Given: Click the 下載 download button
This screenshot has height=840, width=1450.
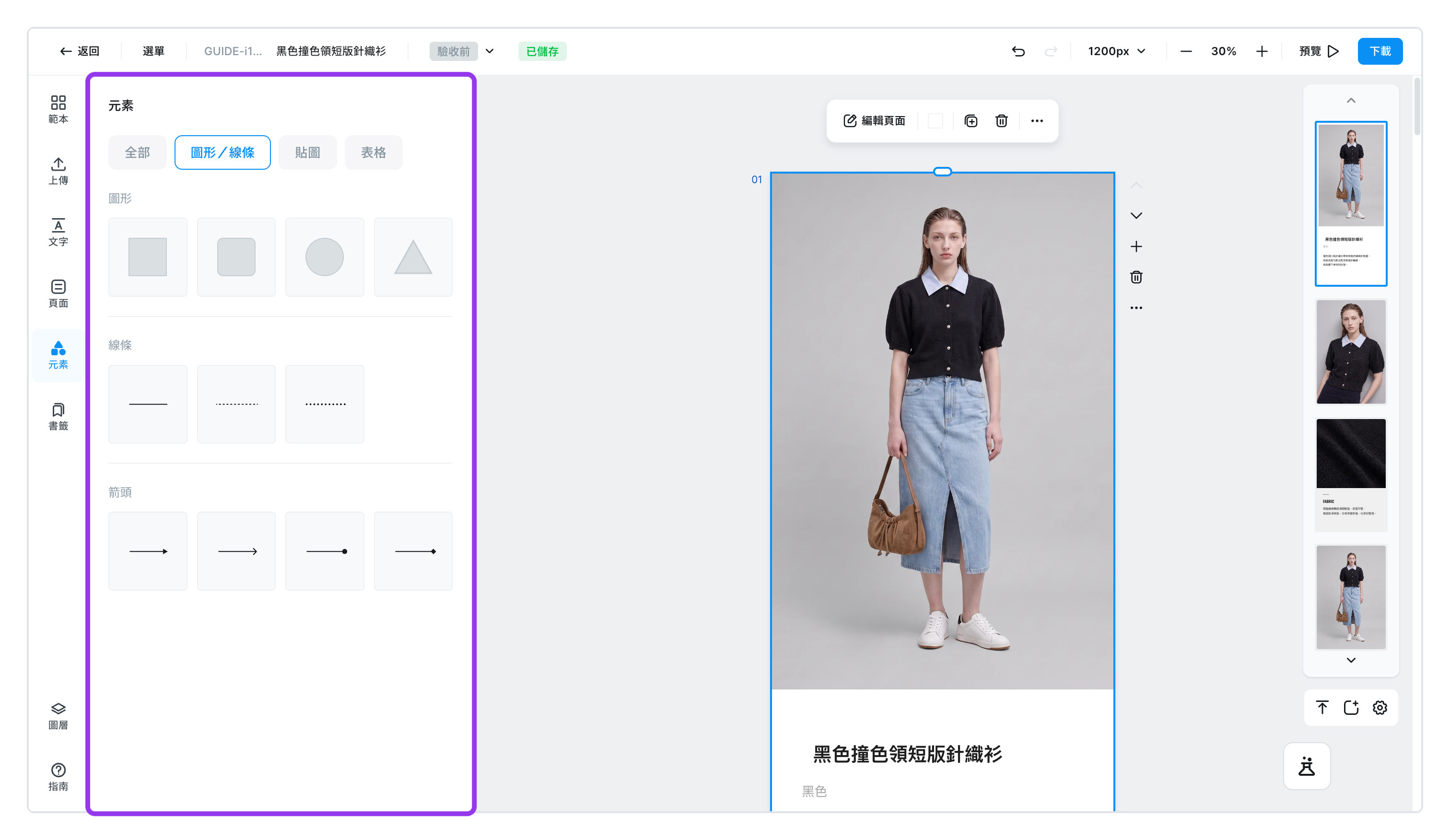Looking at the screenshot, I should coord(1380,51).
